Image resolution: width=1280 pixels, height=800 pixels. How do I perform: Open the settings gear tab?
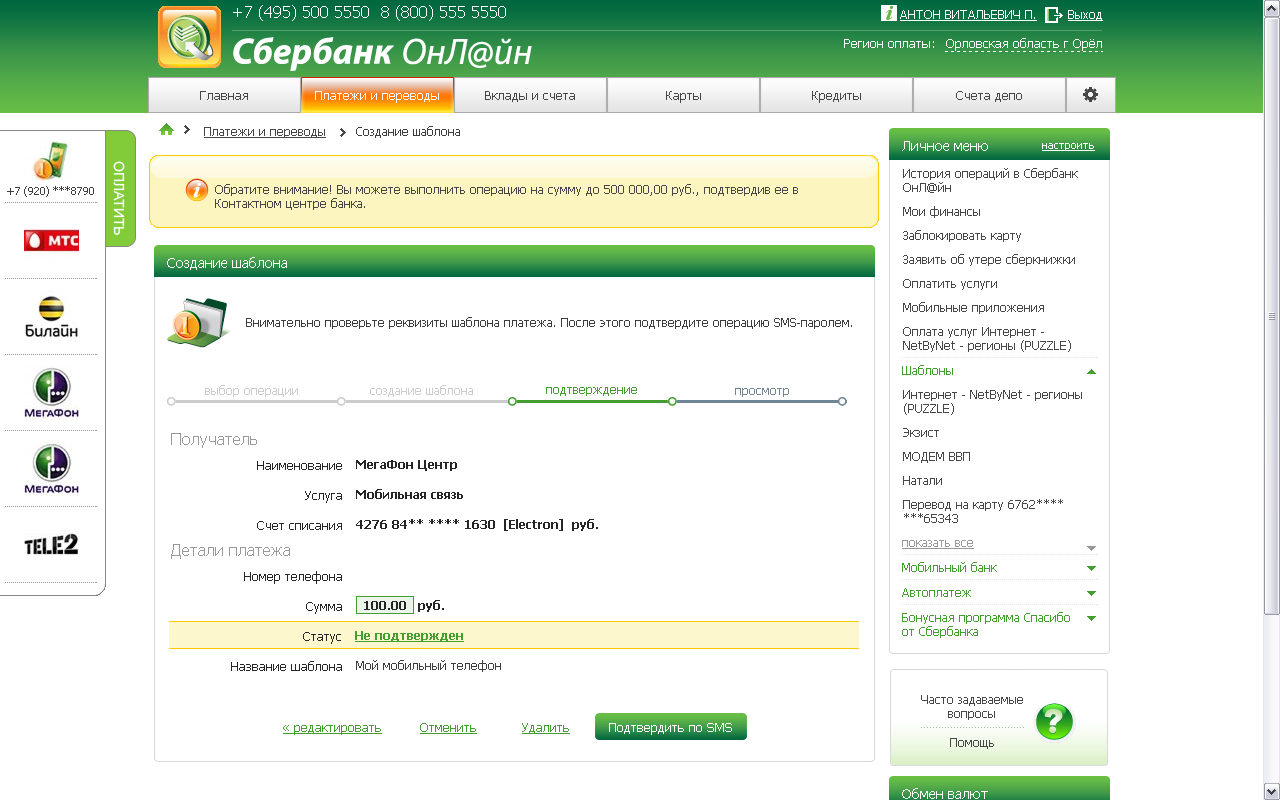(x=1090, y=95)
